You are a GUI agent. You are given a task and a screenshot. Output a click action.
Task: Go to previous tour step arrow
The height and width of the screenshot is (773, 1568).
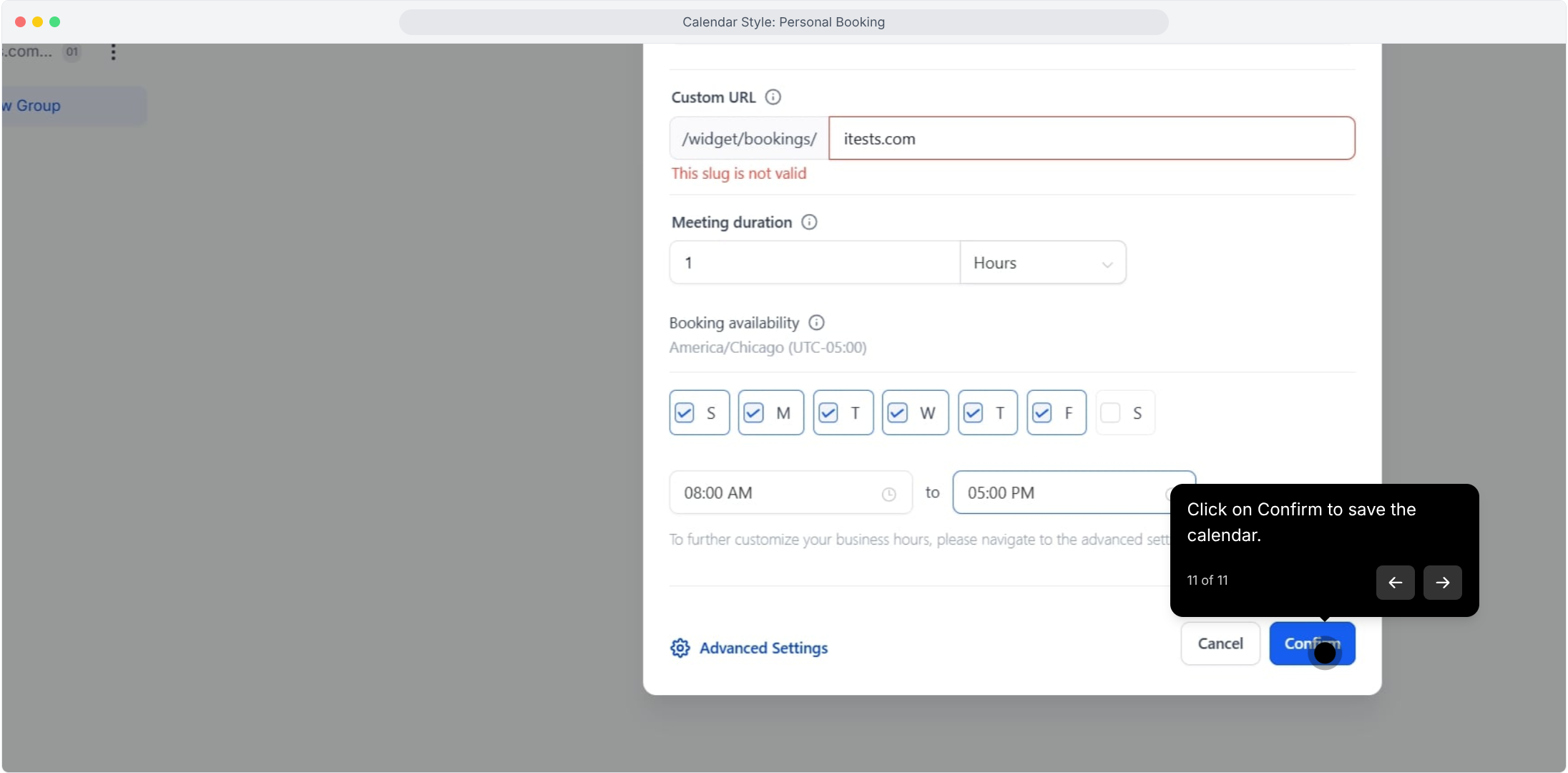[x=1395, y=583]
